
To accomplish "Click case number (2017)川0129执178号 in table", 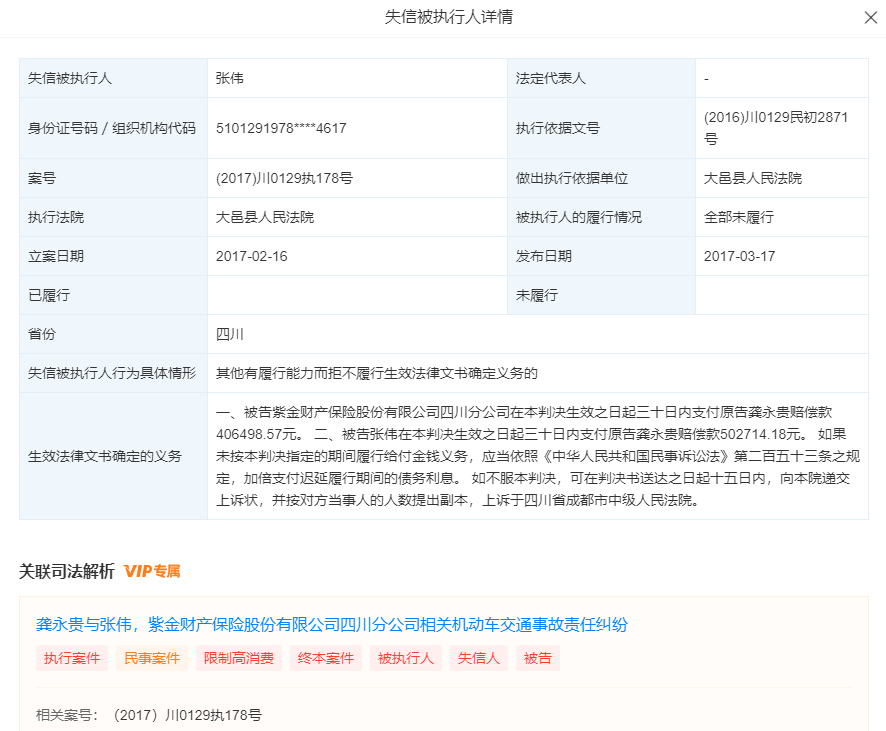I will (284, 179).
